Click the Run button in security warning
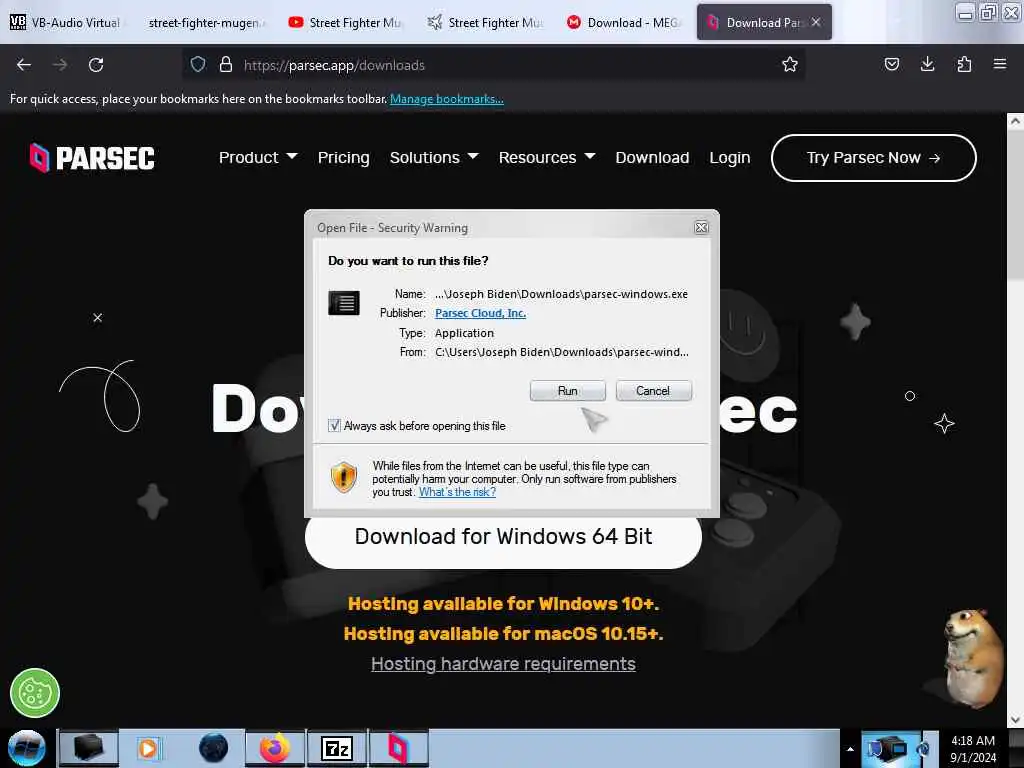This screenshot has width=1024, height=768. pos(568,391)
